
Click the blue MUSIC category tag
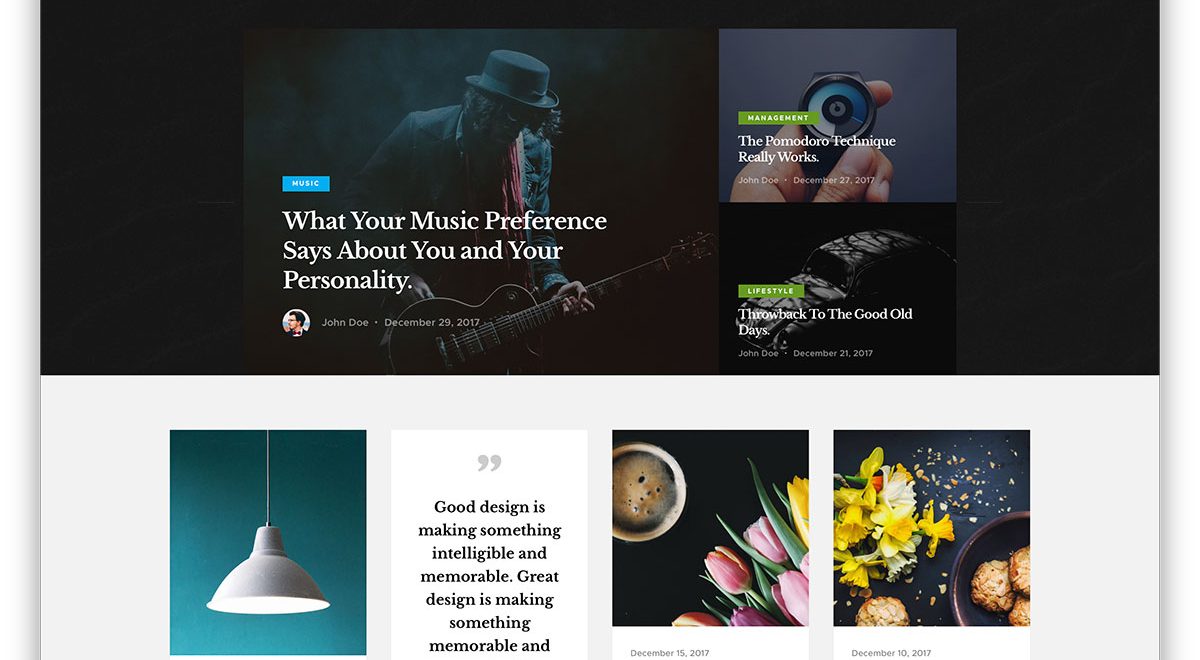(x=306, y=184)
